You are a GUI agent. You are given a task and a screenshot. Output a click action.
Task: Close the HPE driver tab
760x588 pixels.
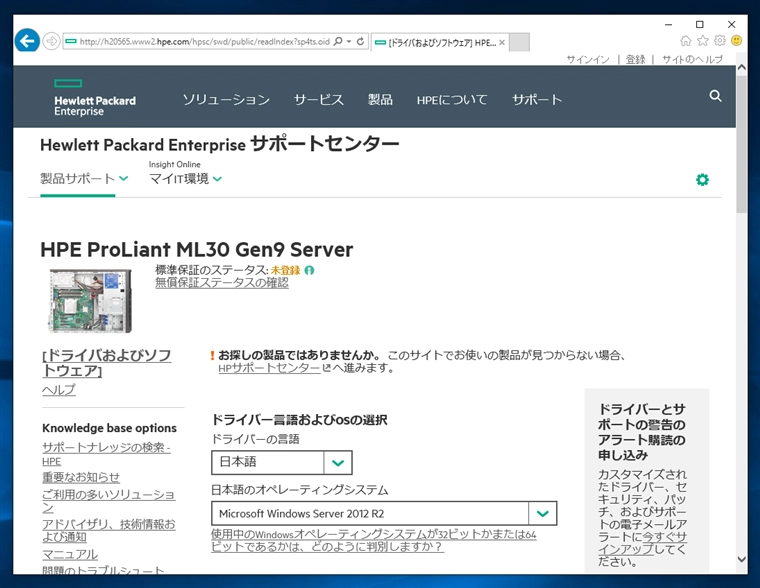(x=502, y=43)
